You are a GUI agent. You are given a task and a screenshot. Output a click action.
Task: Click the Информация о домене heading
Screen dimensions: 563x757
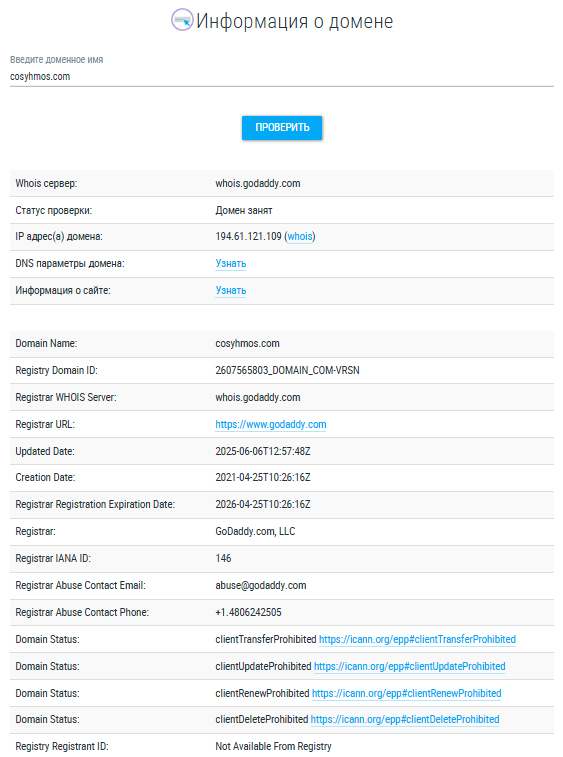point(295,21)
